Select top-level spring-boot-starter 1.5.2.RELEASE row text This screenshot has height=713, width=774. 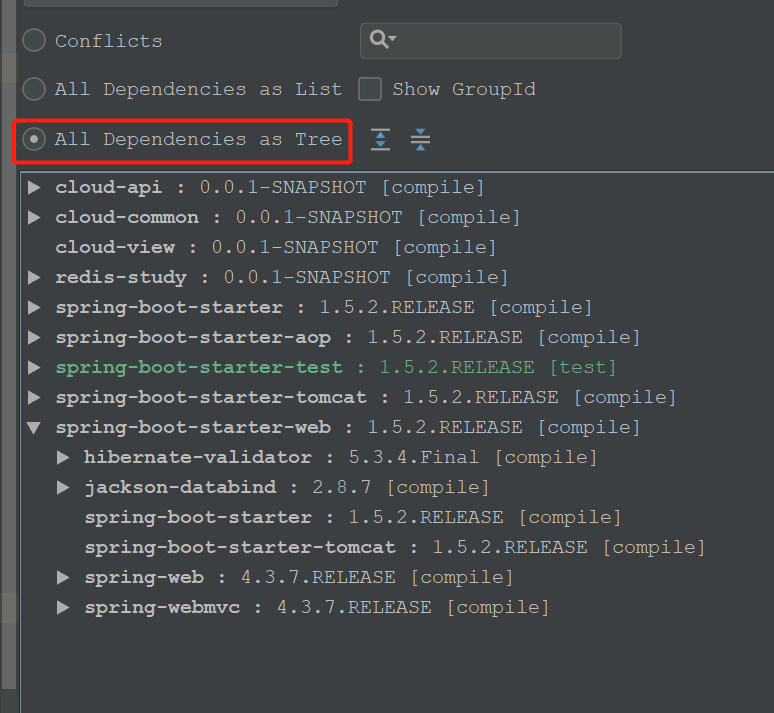(324, 307)
